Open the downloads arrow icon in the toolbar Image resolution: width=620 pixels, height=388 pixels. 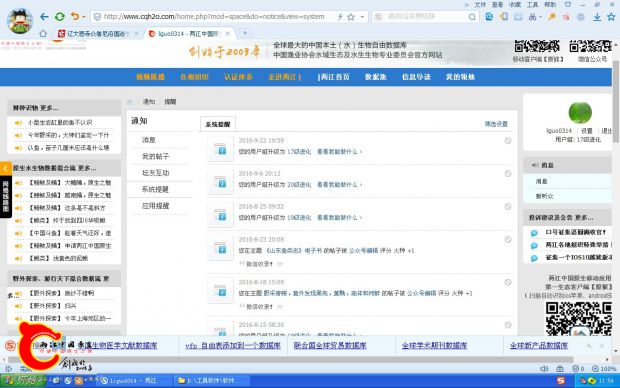597,17
